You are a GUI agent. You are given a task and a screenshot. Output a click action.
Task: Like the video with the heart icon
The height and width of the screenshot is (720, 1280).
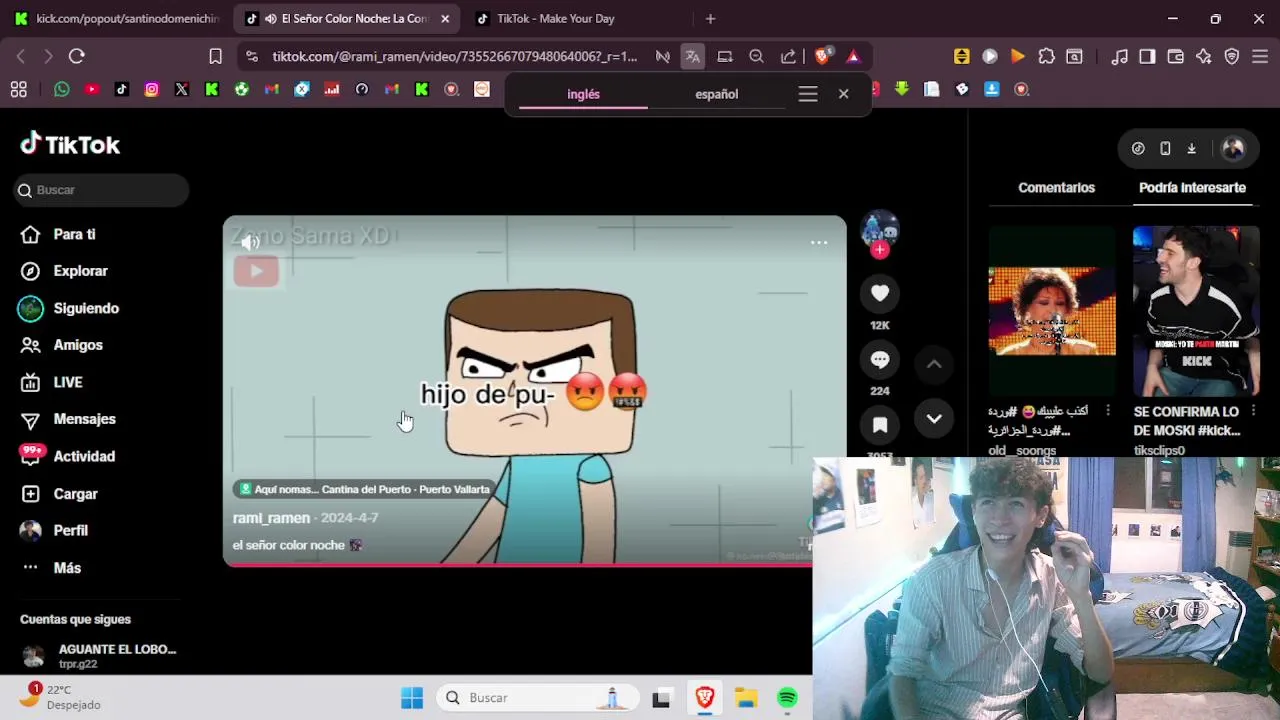tap(880, 293)
